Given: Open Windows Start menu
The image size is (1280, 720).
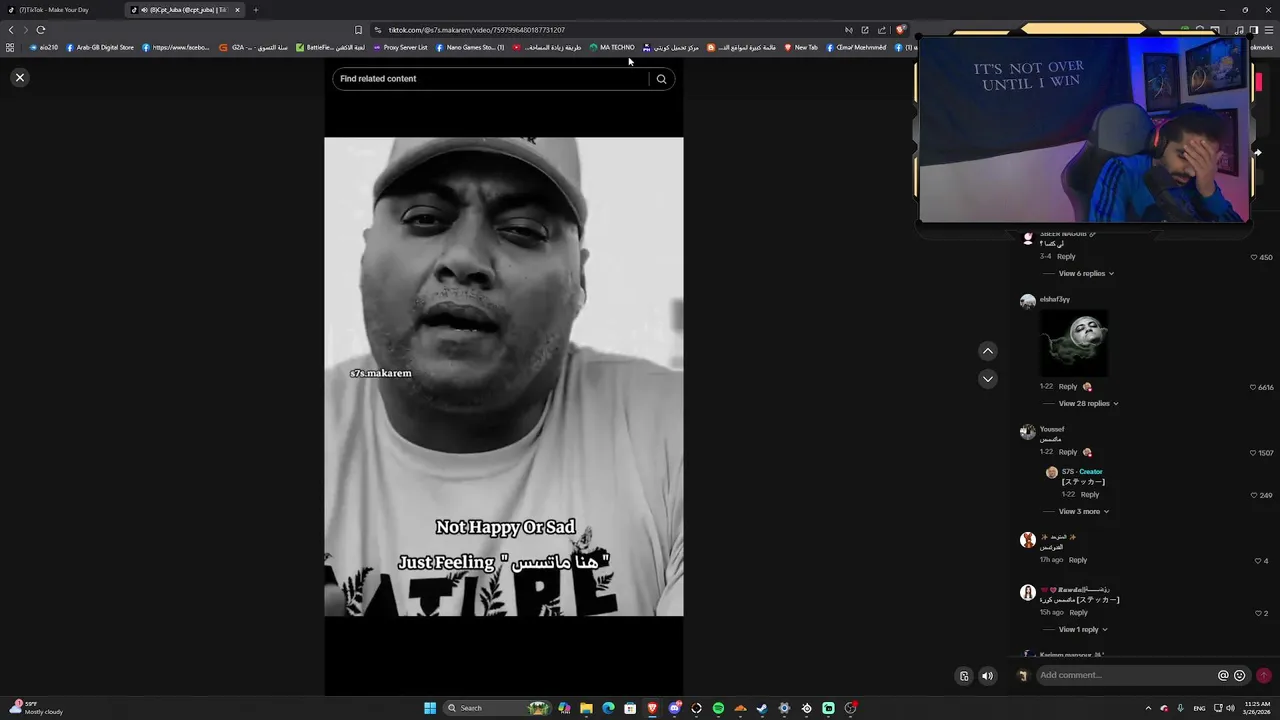Looking at the screenshot, I should (430, 708).
